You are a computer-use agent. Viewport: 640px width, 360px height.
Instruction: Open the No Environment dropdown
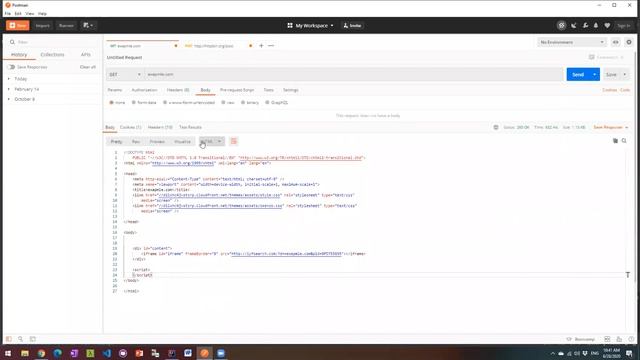571,42
